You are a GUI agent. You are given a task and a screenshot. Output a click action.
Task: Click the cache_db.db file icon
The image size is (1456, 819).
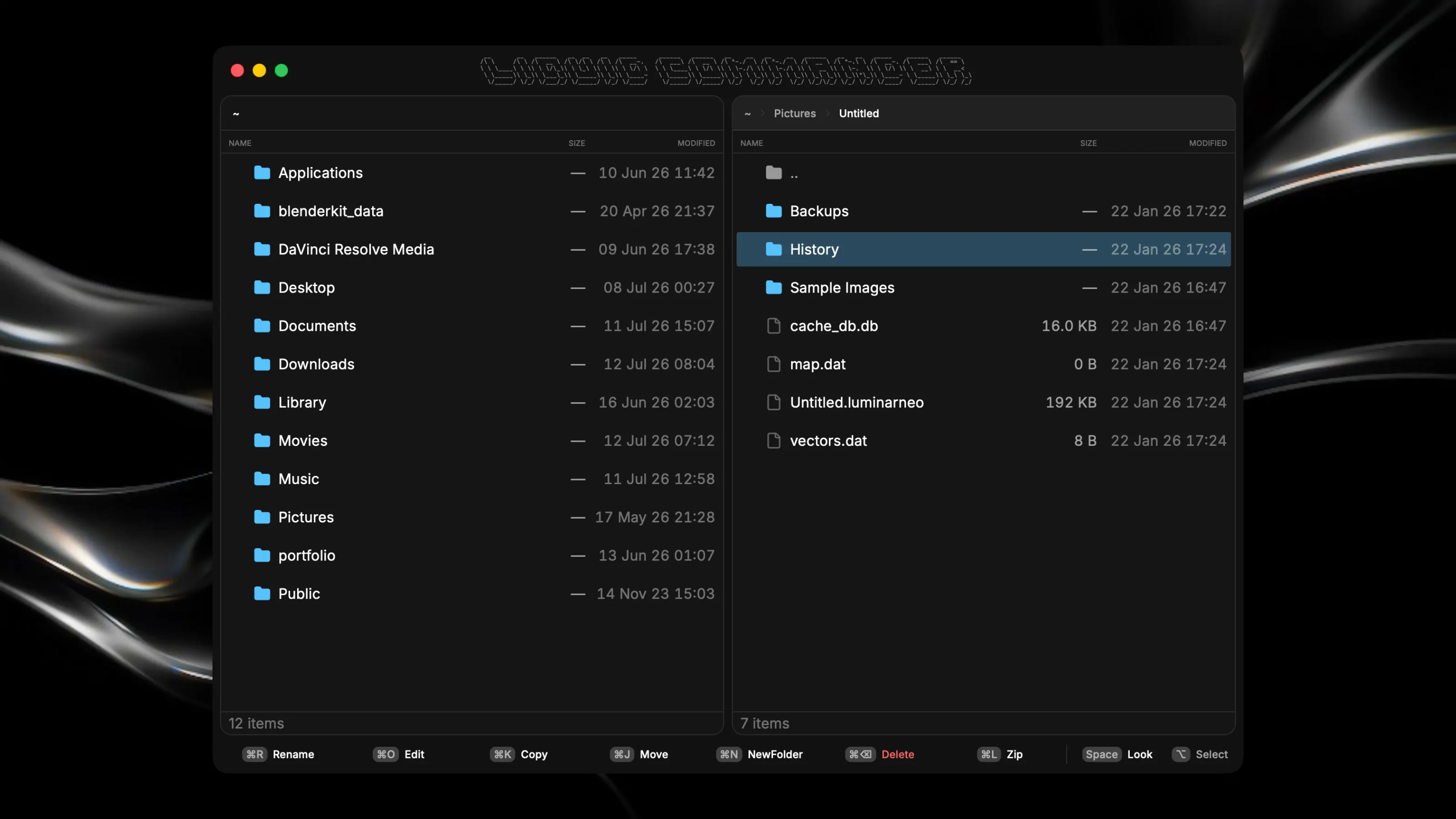pyautogui.click(x=774, y=326)
